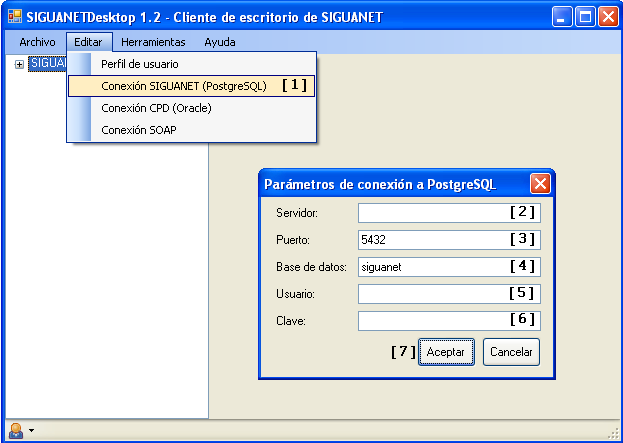Maximize the SIGUANETDesktop window
This screenshot has height=443, width=623.
pos(585,17)
